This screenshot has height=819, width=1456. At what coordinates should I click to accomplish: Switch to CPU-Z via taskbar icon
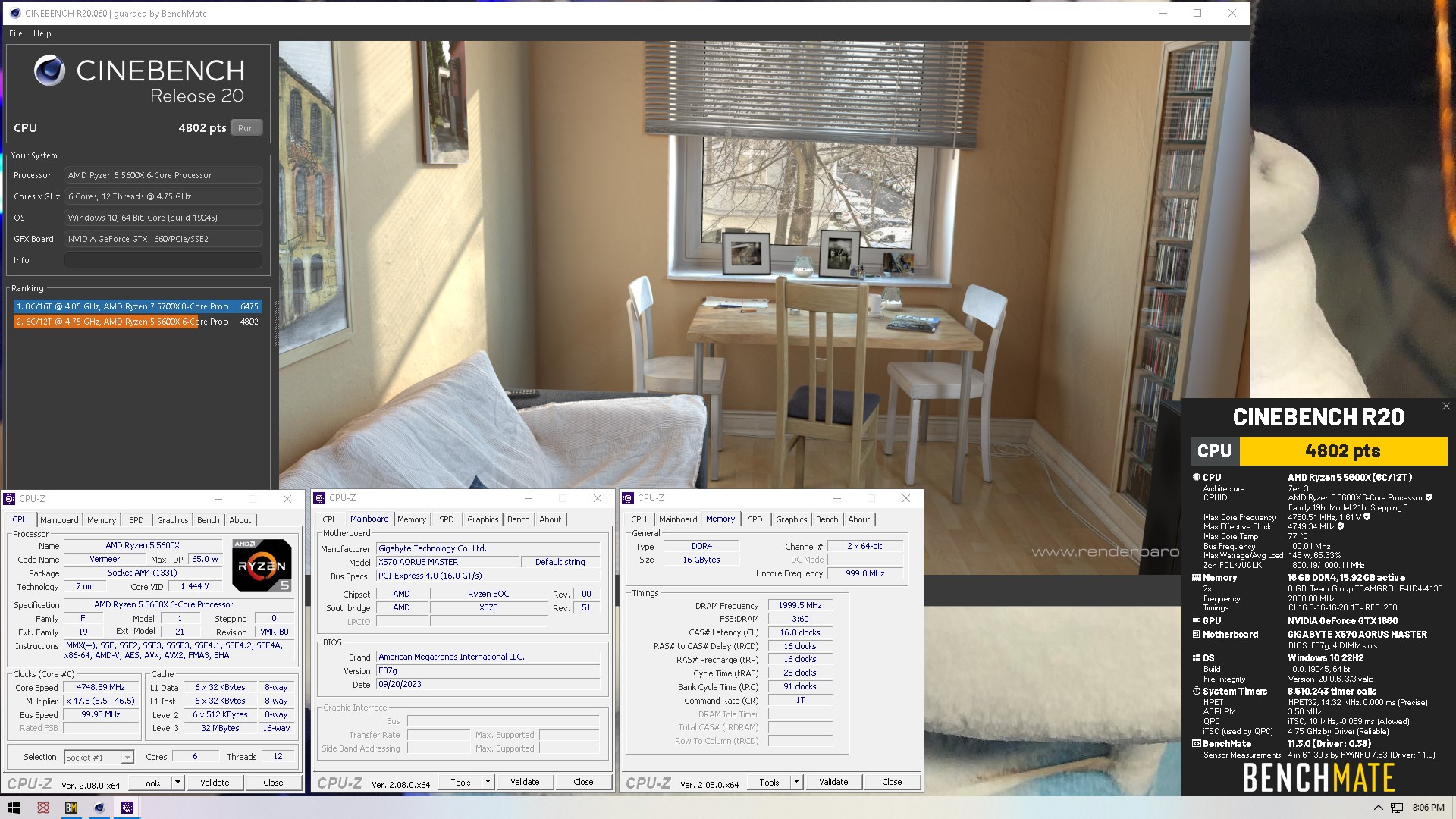tap(127, 808)
